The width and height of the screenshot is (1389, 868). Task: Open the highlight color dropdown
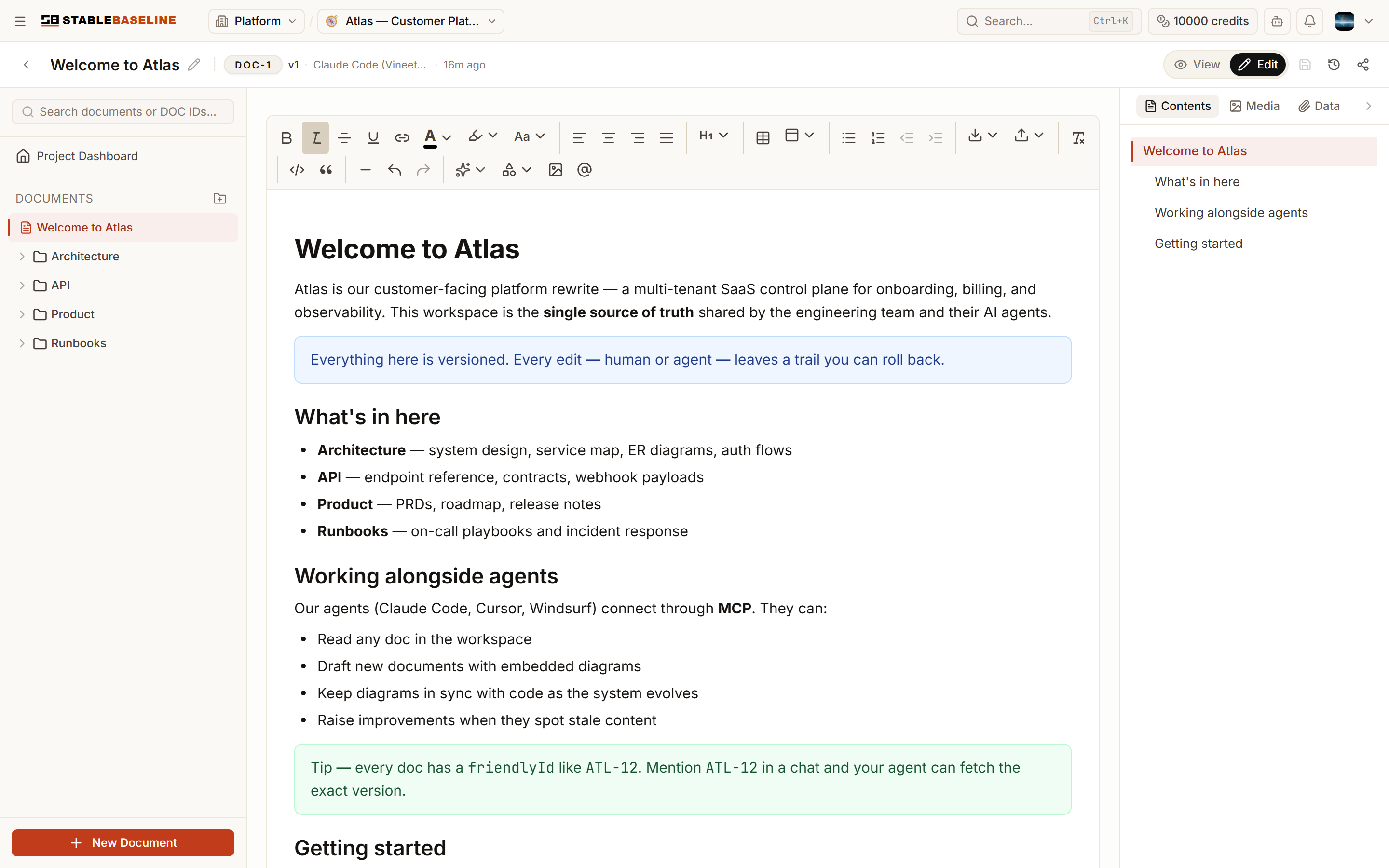pyautogui.click(x=483, y=136)
